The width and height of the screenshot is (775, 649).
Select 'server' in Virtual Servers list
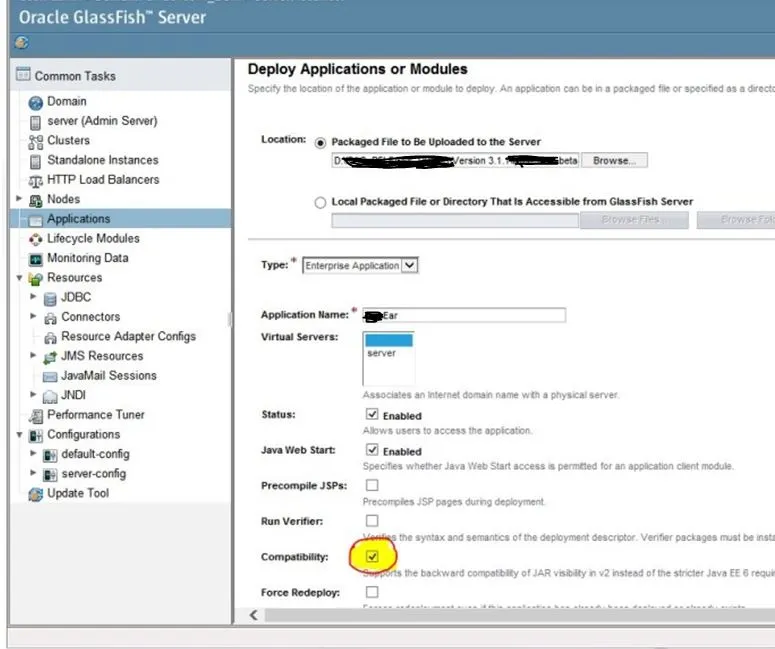(x=381, y=353)
